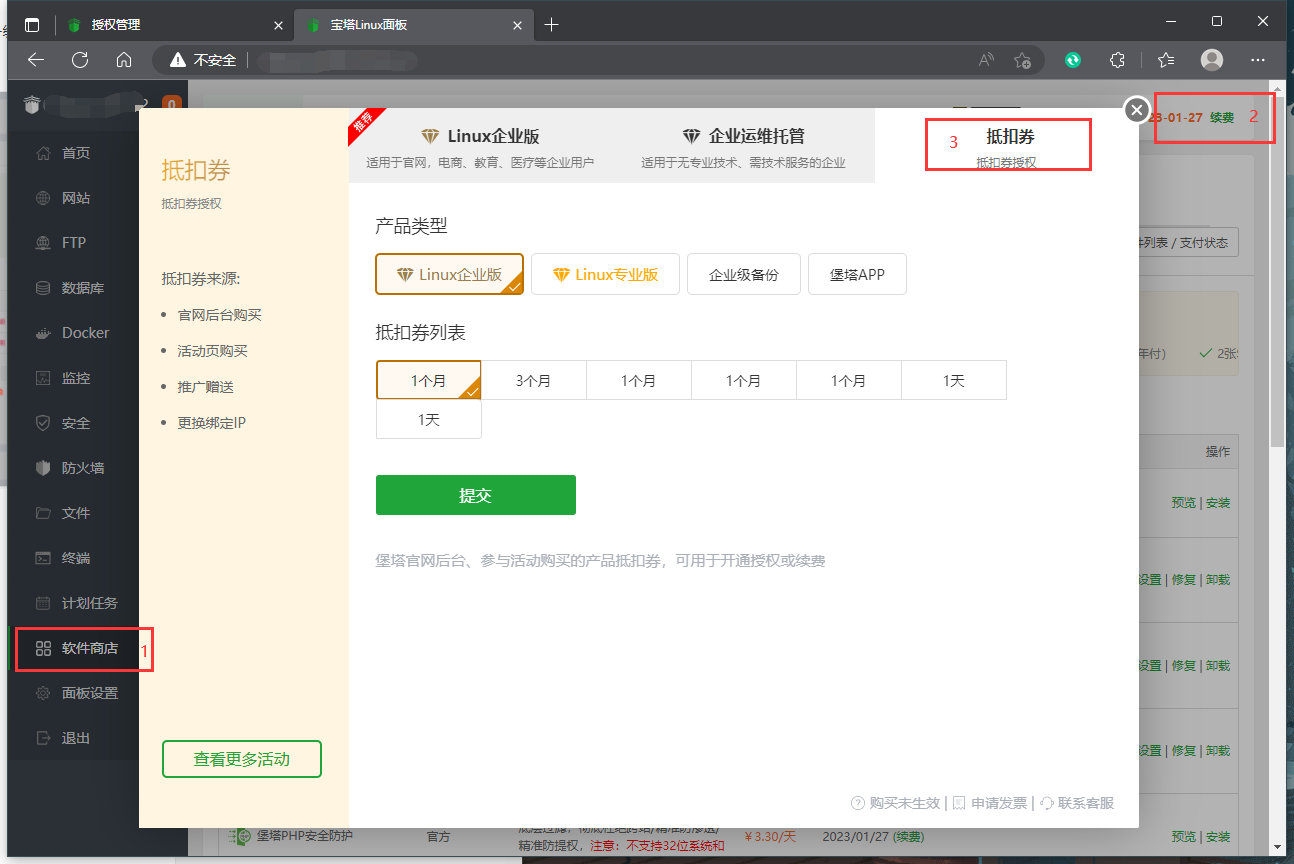Viewport: 1294px width, 864px height.
Task: Click the logout icon beside 退出
Action: pyautogui.click(x=43, y=738)
